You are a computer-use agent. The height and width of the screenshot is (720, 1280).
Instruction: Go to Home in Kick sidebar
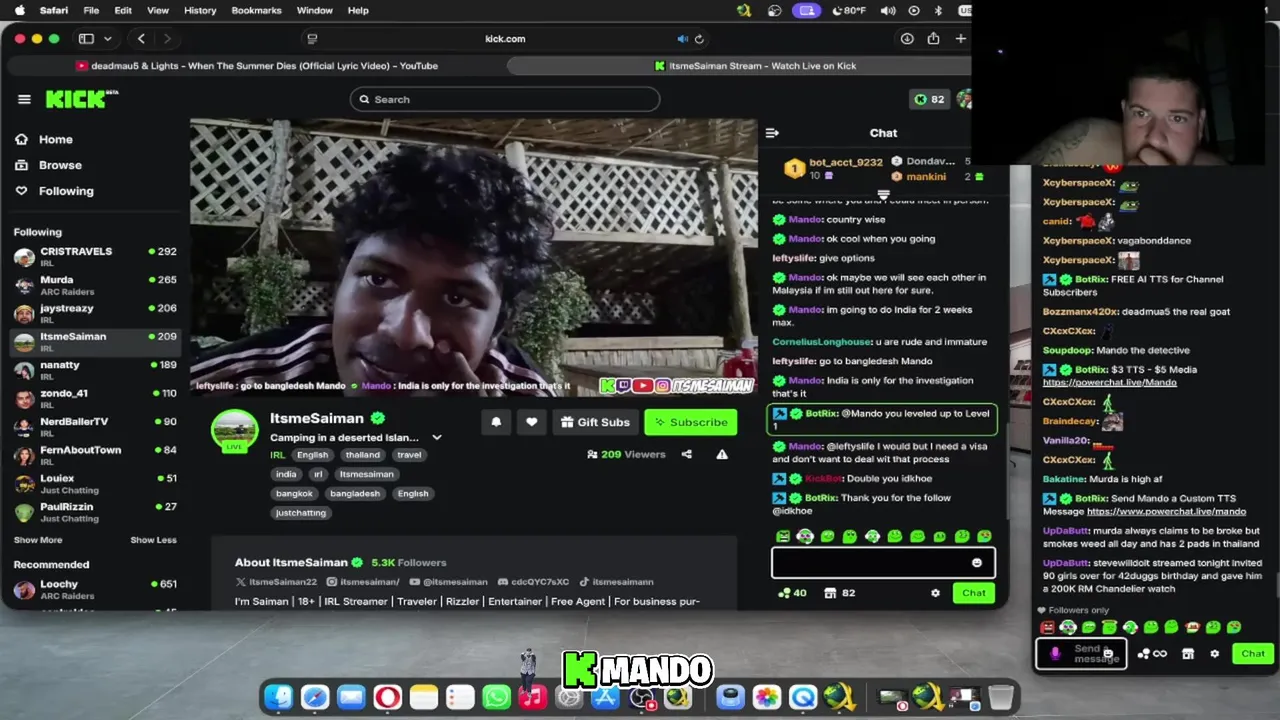click(x=56, y=139)
